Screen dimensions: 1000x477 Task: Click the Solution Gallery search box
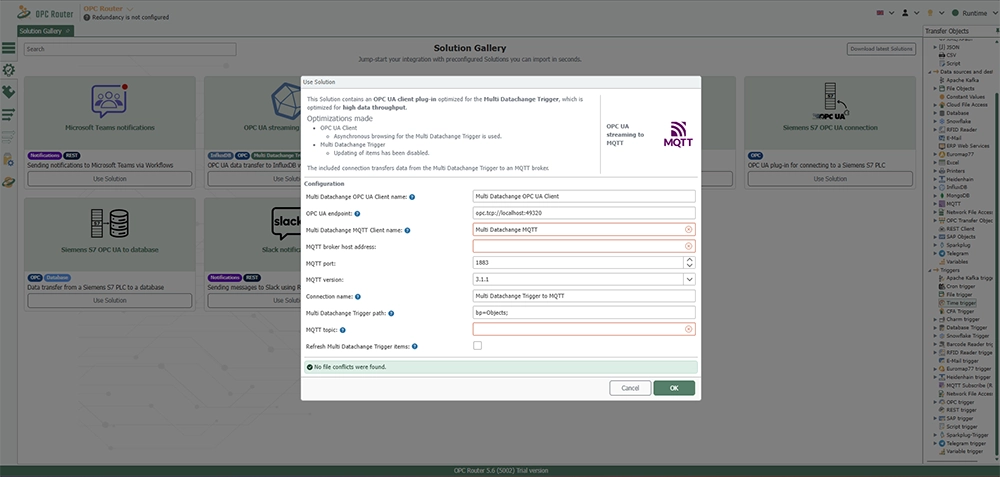point(130,49)
